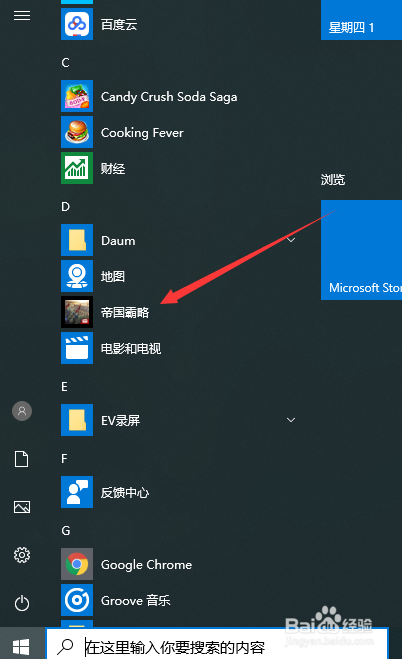
Task: Select the 地图 label text
Action: [113, 277]
